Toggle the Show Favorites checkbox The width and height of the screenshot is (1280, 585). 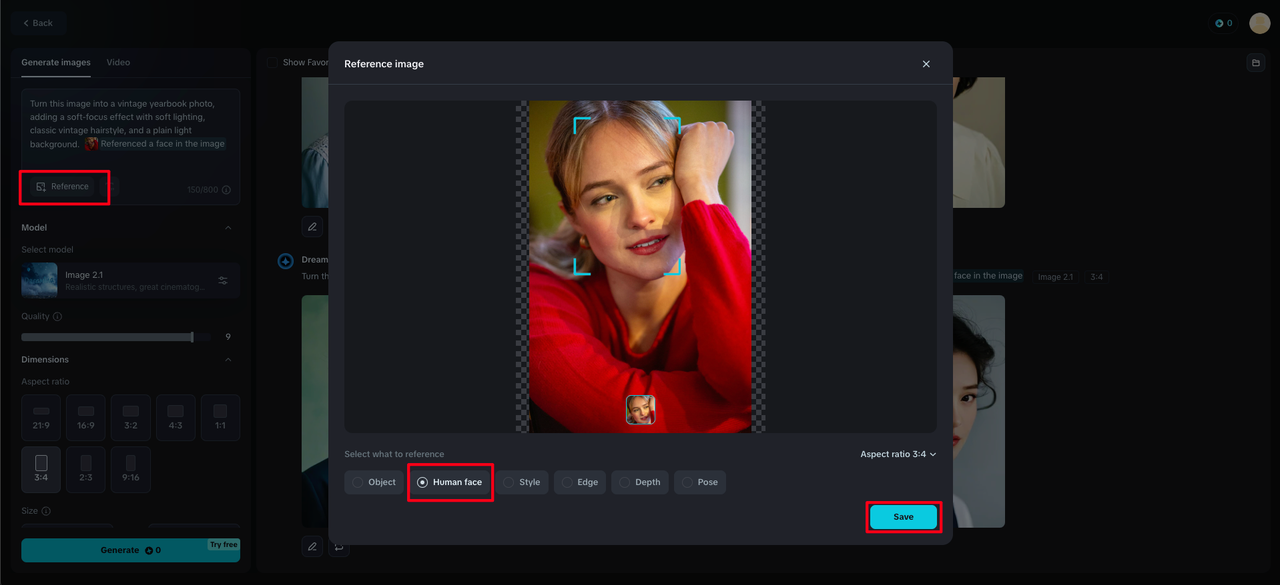click(x=273, y=62)
